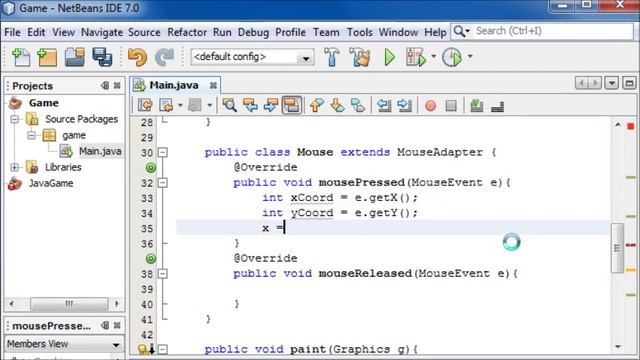640x360 pixels.
Task: Click the Toggle Bookmark icon
Action: pyautogui.click(x=358, y=106)
